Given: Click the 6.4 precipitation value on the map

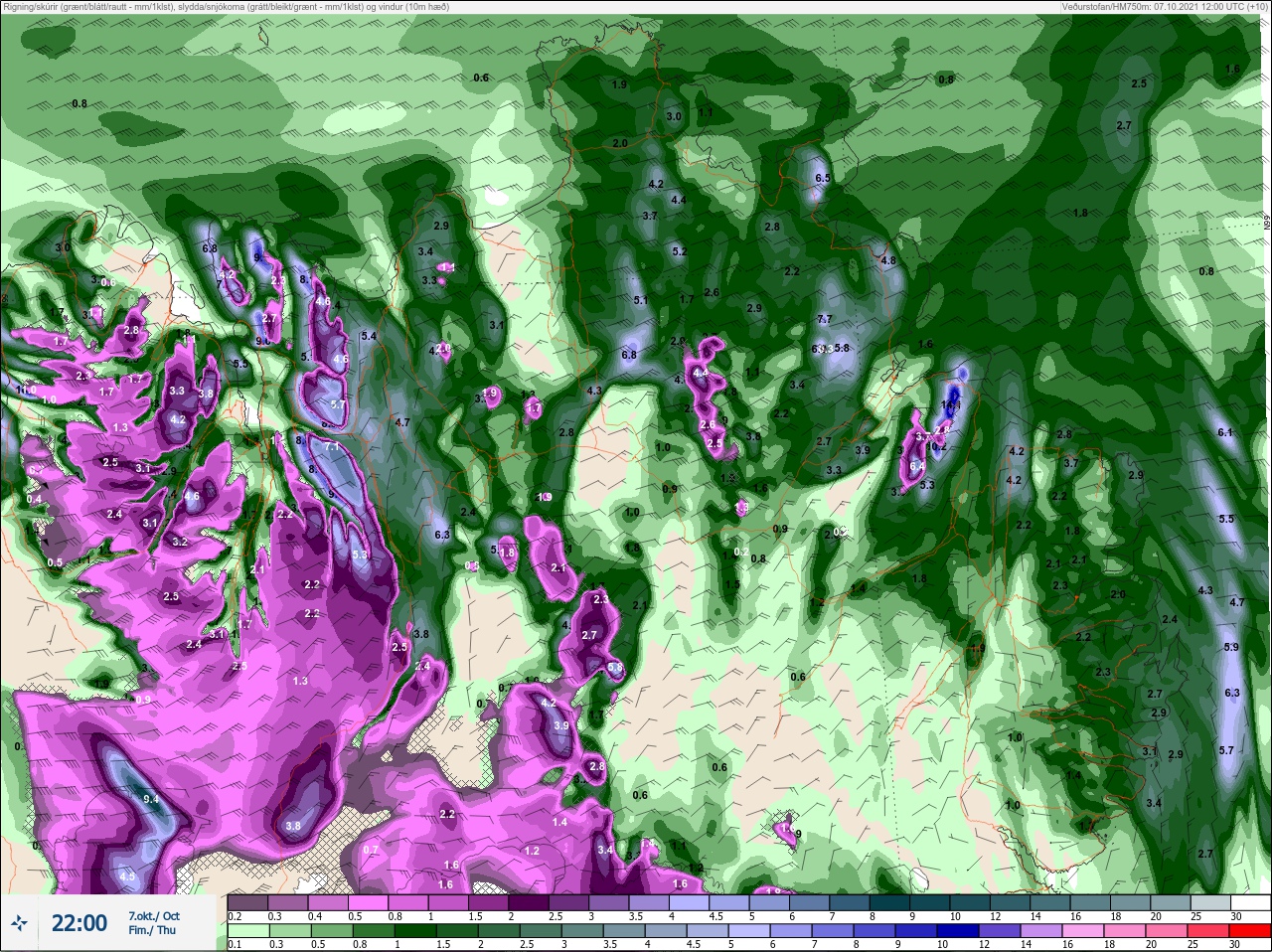Looking at the screenshot, I should 917,466.
